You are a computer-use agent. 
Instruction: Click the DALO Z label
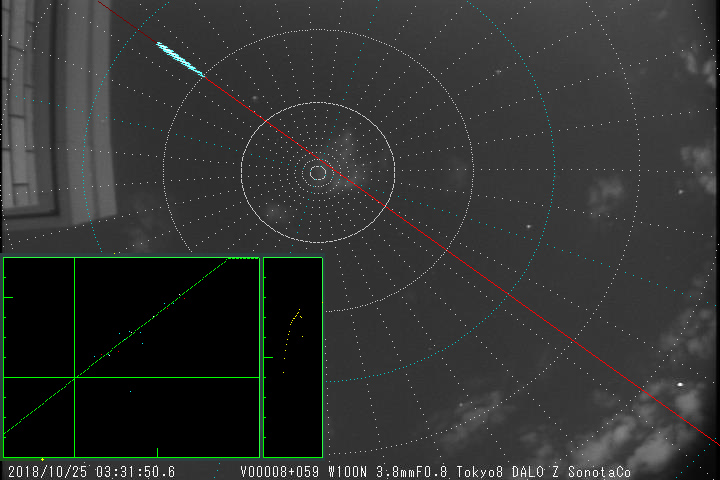click(x=535, y=472)
